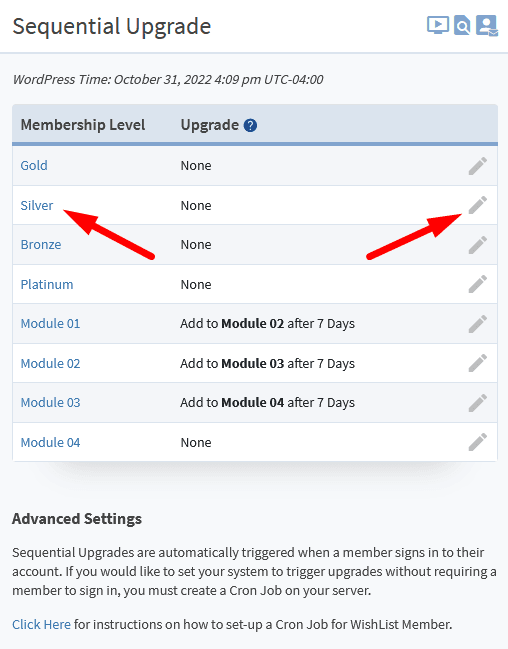Edit the Bronze upgrade via pencil icon
This screenshot has height=649, width=508.
pos(477,245)
